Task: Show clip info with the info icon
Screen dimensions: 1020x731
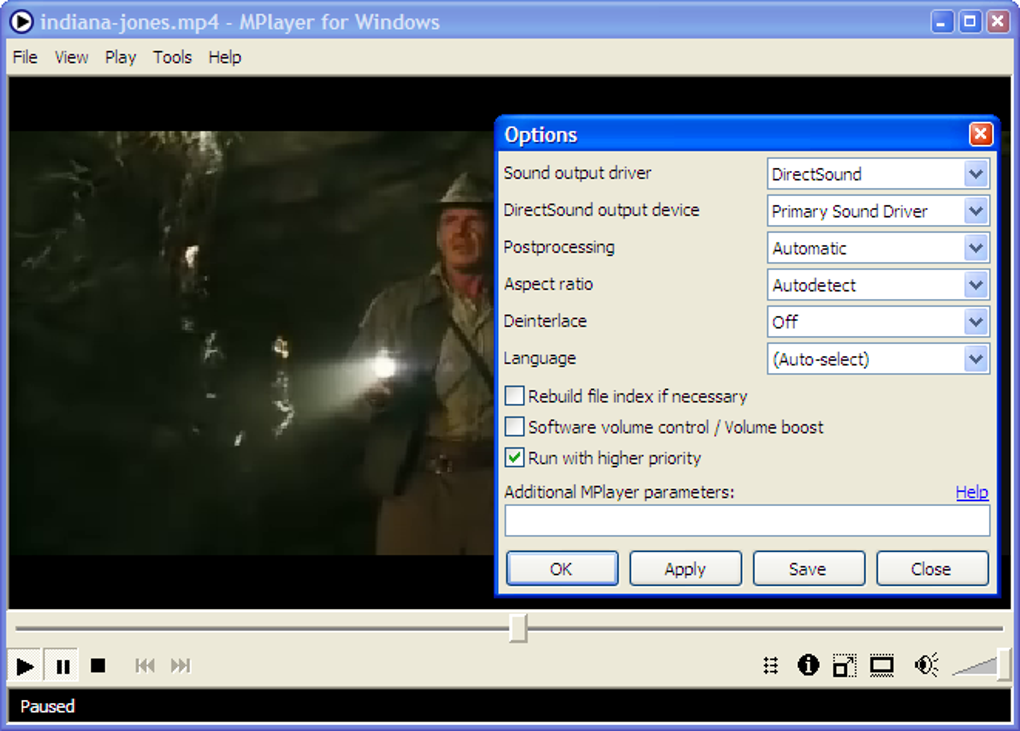Action: click(x=808, y=665)
